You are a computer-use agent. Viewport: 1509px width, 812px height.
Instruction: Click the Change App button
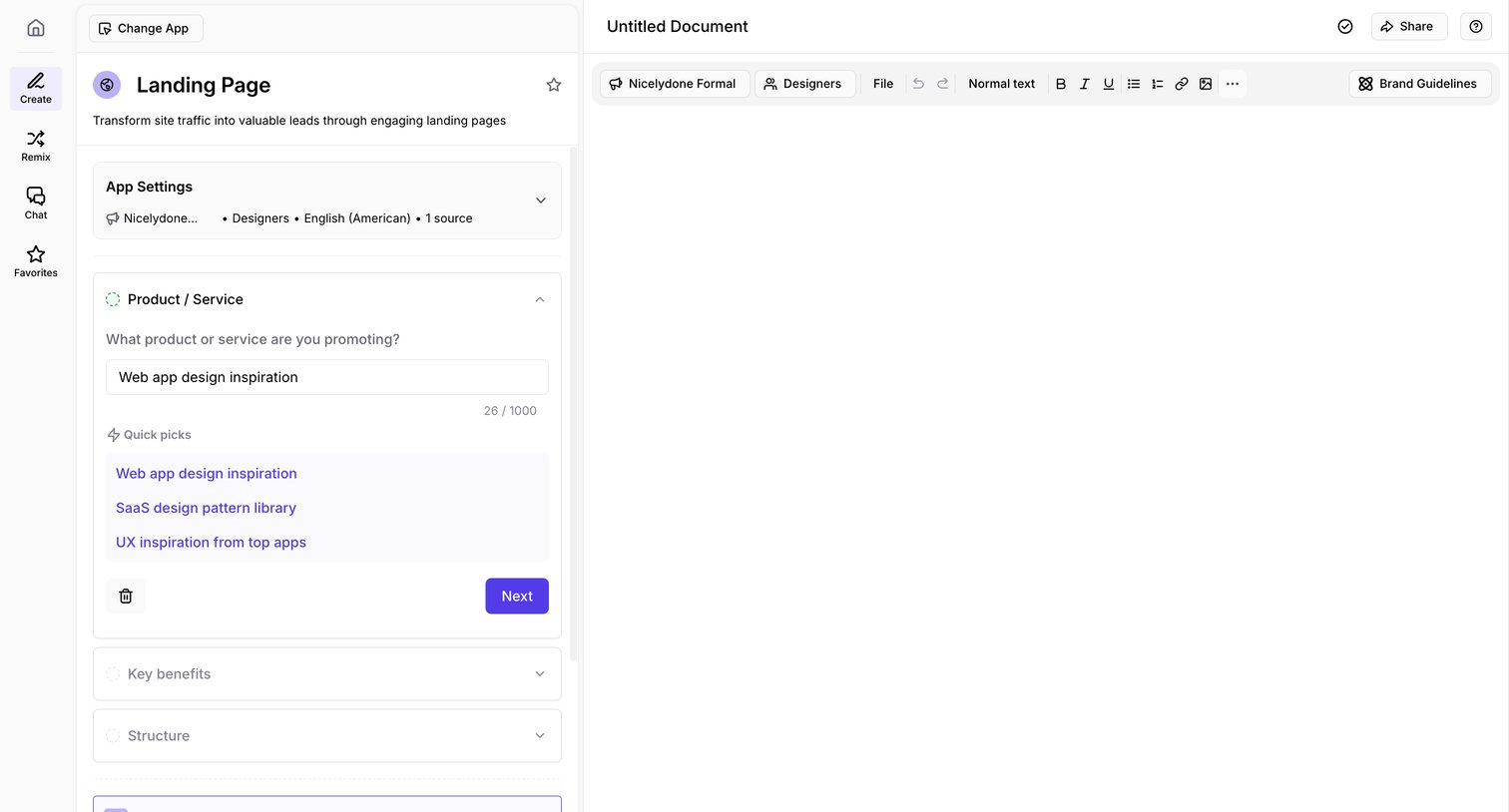tap(146, 28)
